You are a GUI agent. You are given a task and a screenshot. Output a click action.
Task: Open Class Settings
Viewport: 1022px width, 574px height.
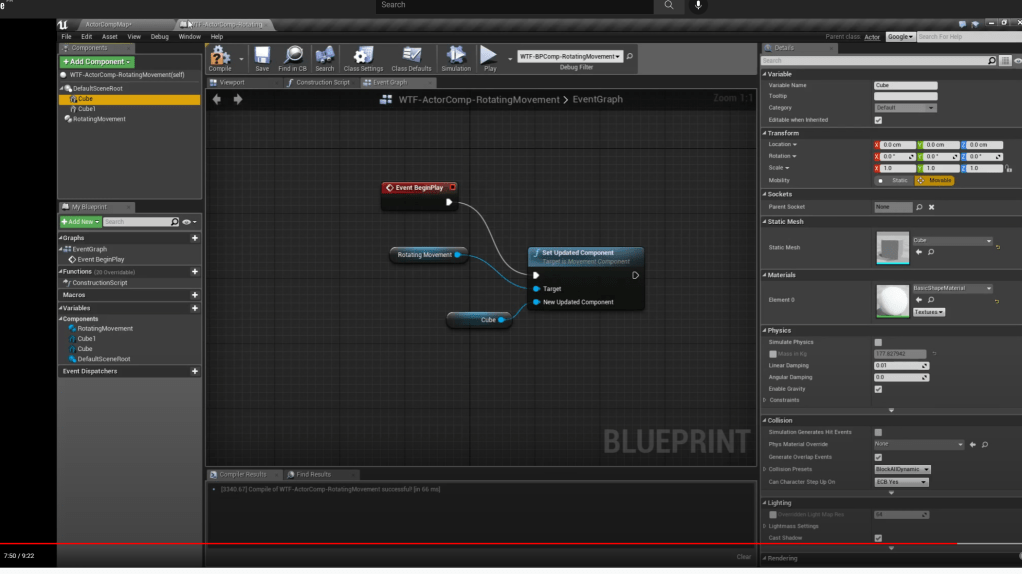click(364, 57)
